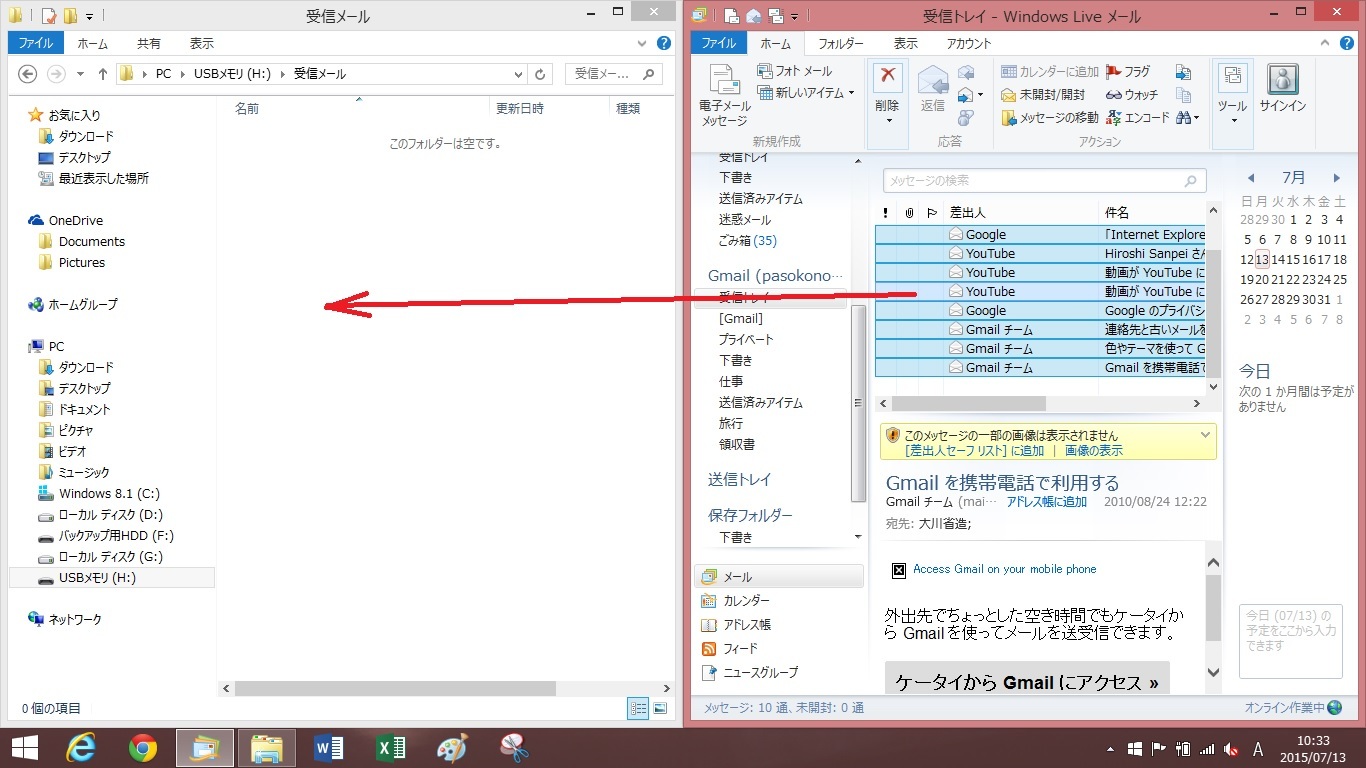Switch to the アカウント ribbon tab
Screen dimensions: 1366x768
pyautogui.click(x=969, y=43)
